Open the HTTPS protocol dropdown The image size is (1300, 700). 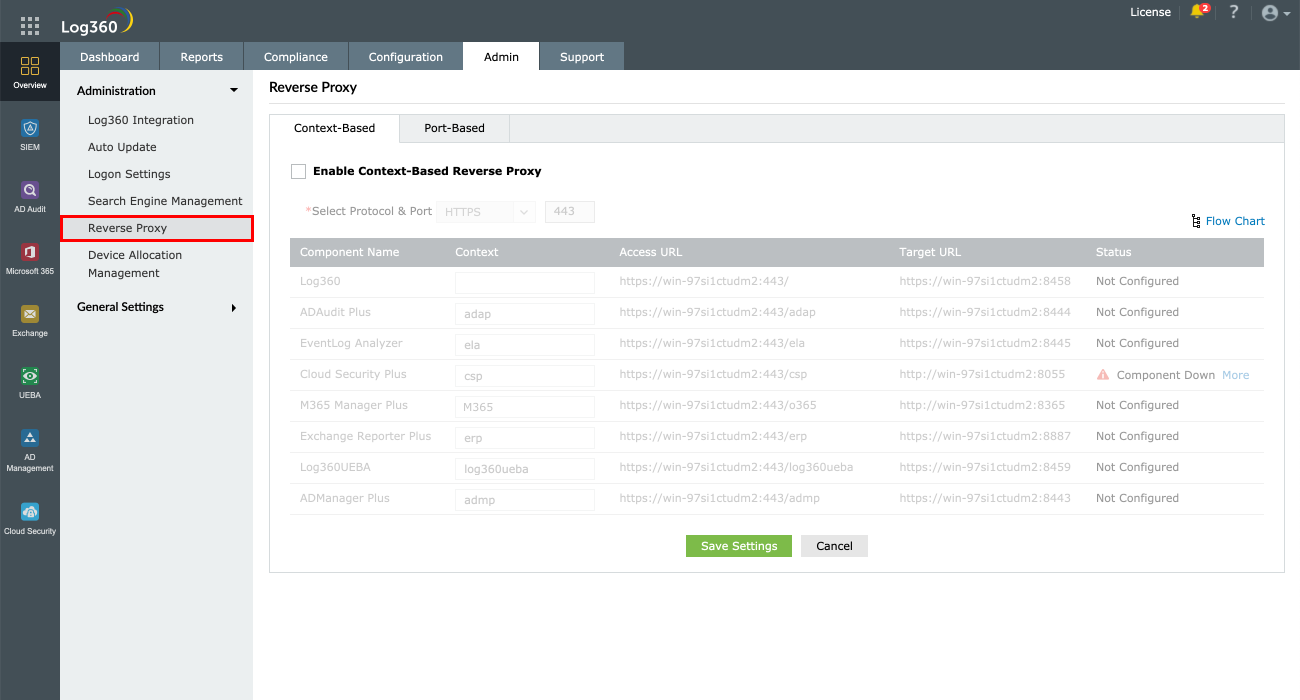(486, 212)
